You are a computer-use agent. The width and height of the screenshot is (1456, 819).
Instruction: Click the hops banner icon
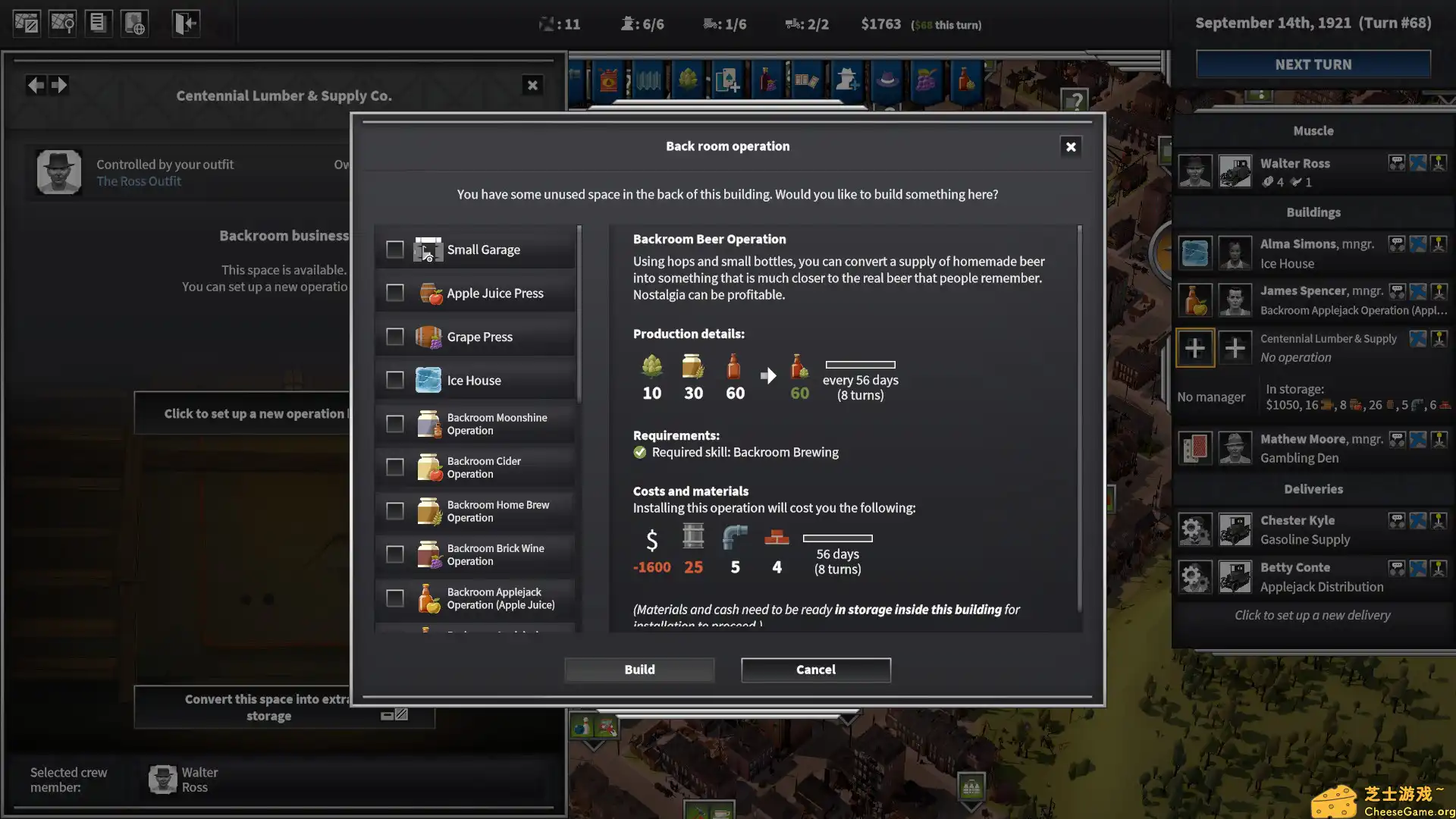tap(688, 79)
